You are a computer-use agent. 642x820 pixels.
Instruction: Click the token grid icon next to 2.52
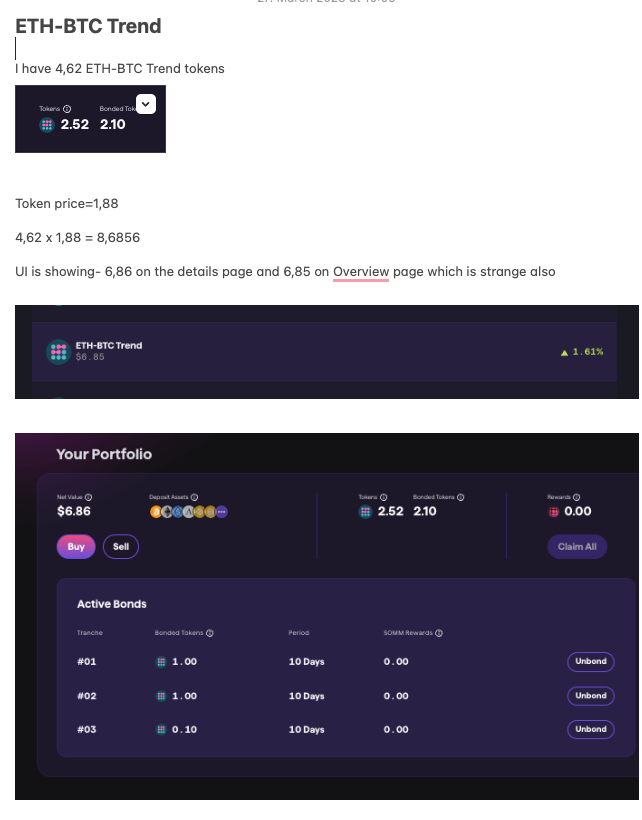[364, 512]
